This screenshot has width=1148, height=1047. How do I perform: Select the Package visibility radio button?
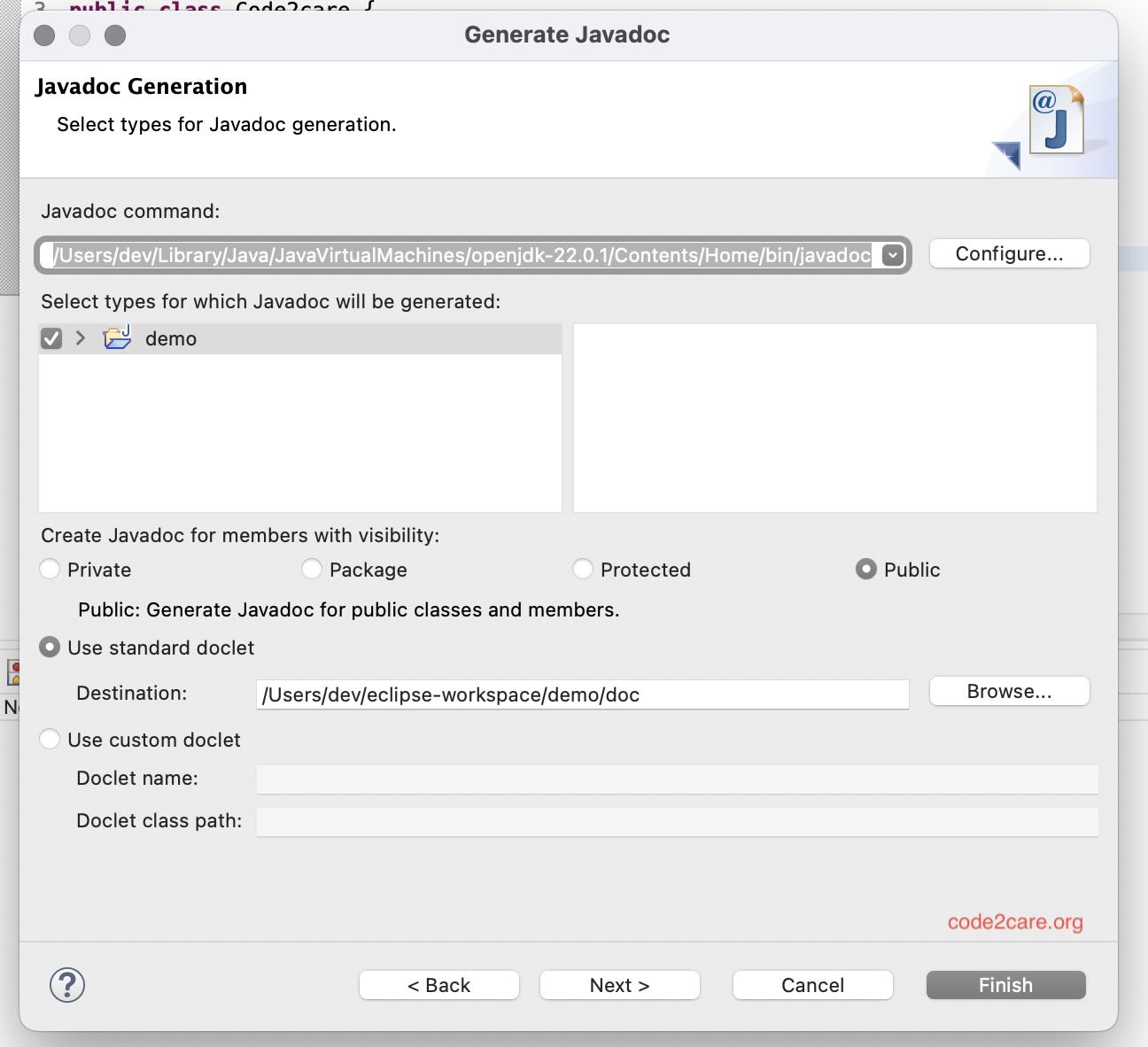coord(312,570)
